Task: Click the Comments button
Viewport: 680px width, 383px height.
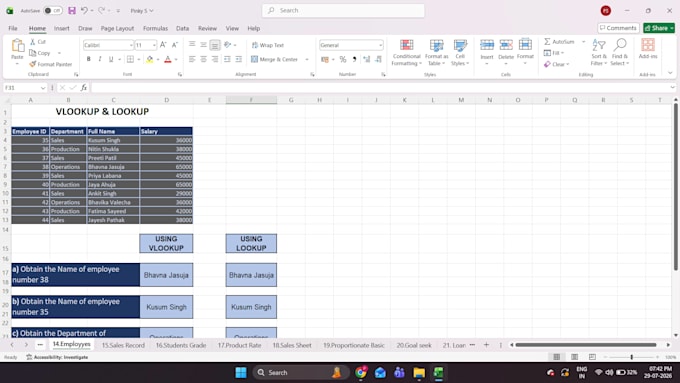Action: (x=618, y=28)
